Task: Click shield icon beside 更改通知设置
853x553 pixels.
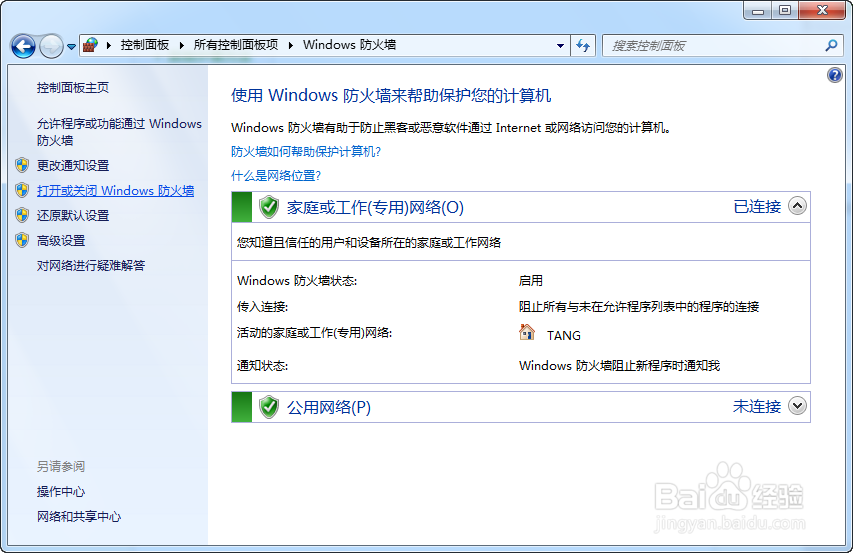Action: coord(22,165)
